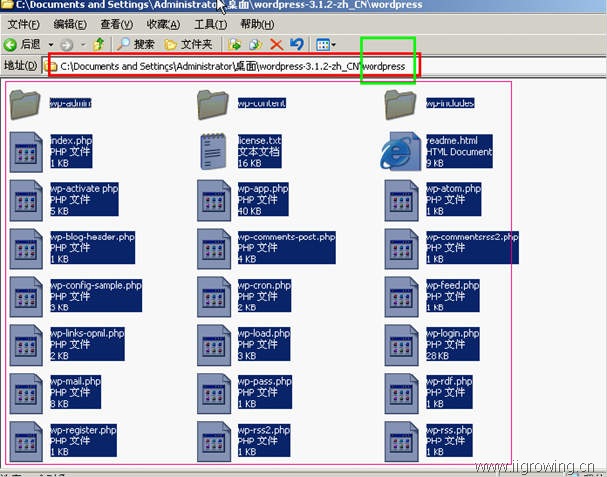
Task: Select the wp-feed.php file icon
Action: coord(401,297)
